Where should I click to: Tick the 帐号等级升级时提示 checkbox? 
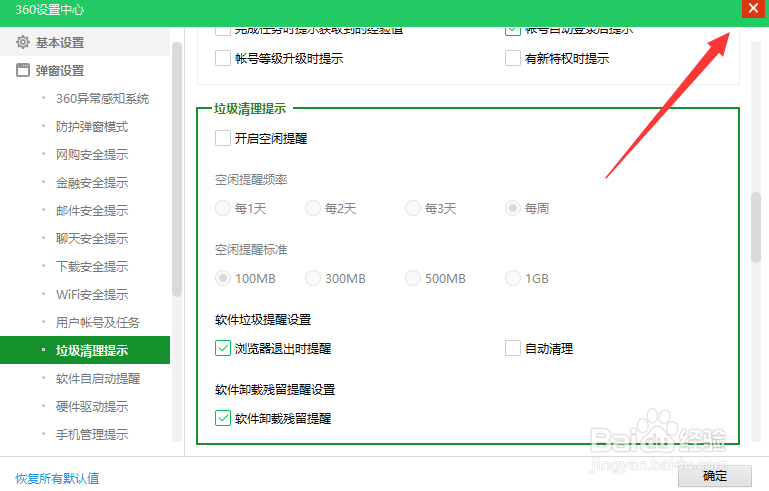coord(223,58)
